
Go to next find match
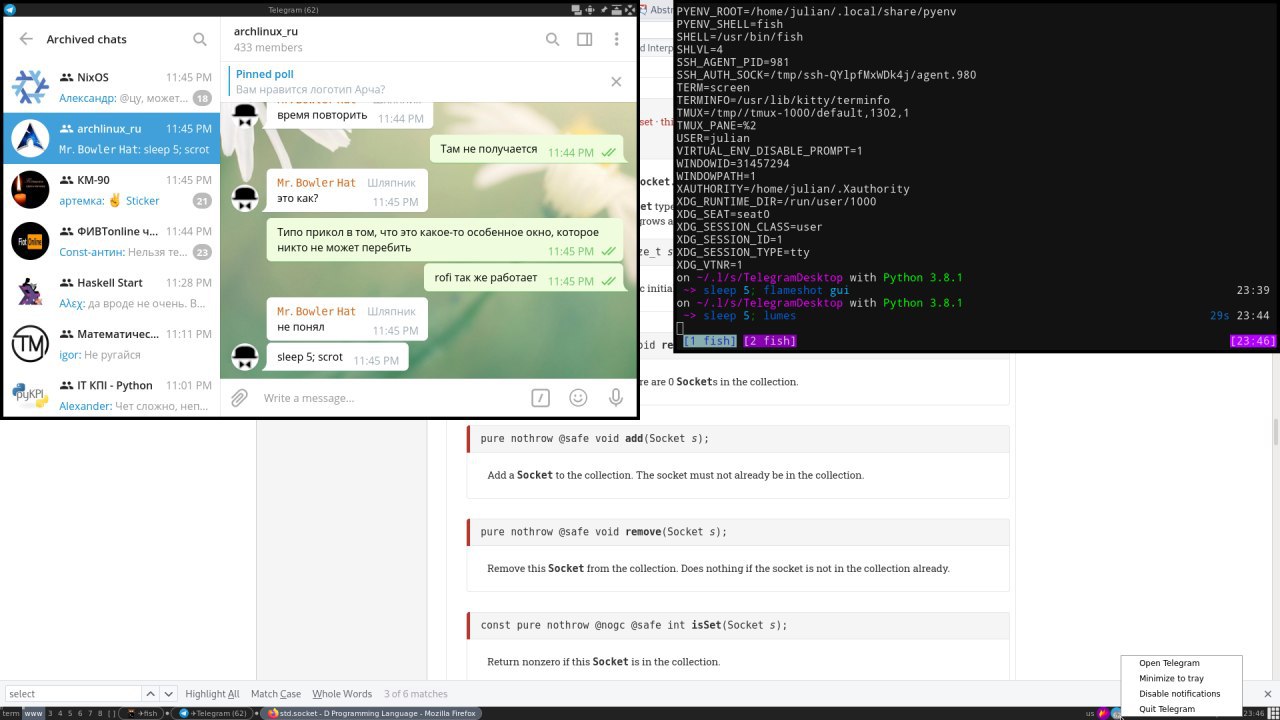pyautogui.click(x=169, y=694)
